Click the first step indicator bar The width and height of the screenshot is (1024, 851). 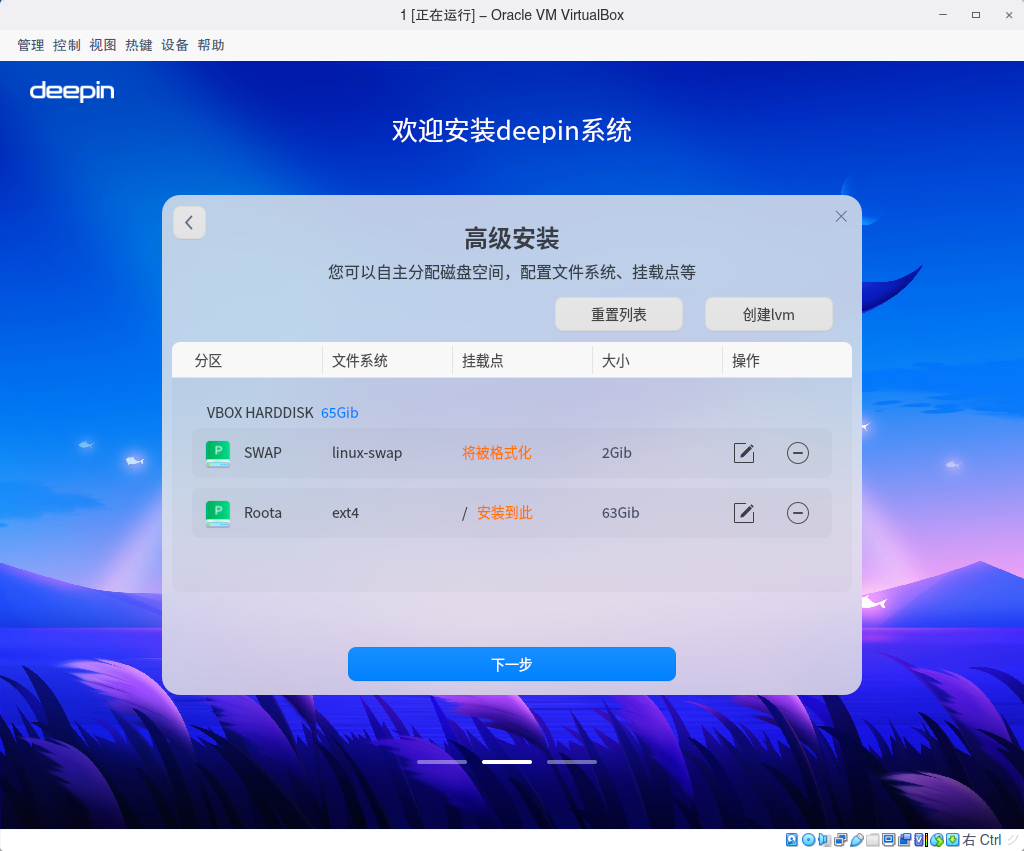coord(442,762)
